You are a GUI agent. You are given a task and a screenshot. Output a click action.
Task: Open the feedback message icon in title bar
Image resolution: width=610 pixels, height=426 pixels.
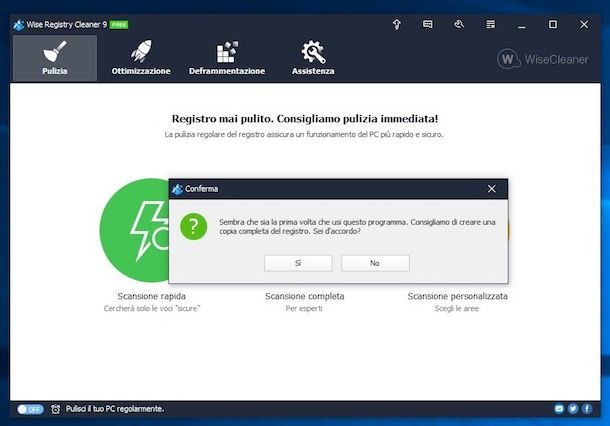(x=428, y=25)
